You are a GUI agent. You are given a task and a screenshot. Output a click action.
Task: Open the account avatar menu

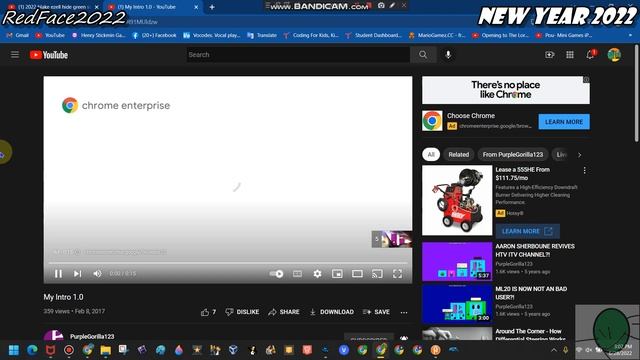(x=614, y=55)
